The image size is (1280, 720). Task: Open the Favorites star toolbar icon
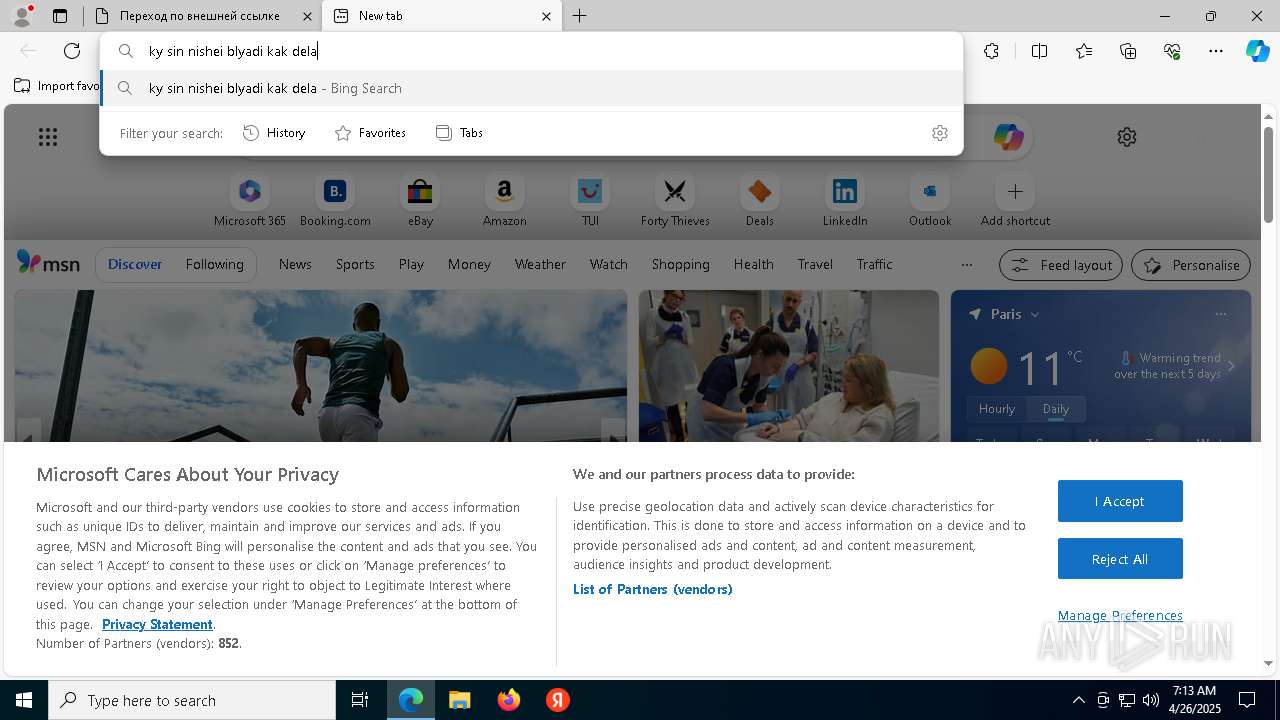coord(1084,51)
